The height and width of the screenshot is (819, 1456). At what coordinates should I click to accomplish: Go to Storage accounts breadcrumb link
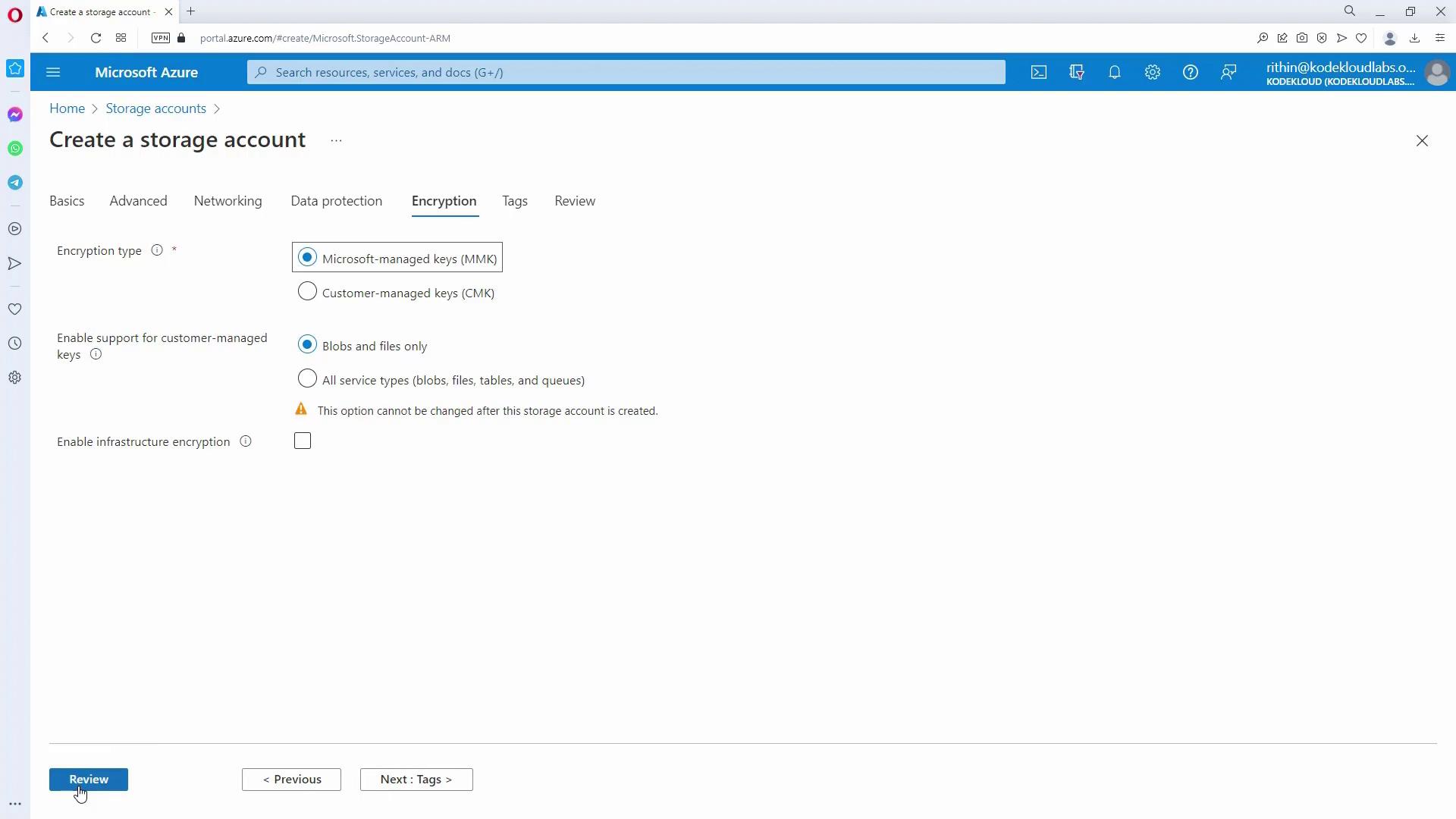pos(155,108)
